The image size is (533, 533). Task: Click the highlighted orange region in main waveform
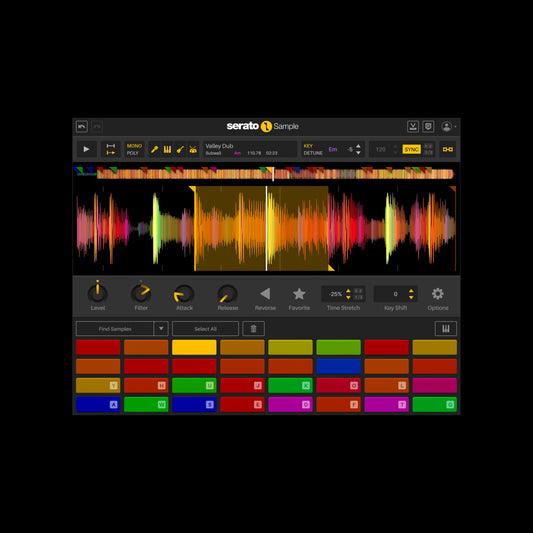[261, 228]
